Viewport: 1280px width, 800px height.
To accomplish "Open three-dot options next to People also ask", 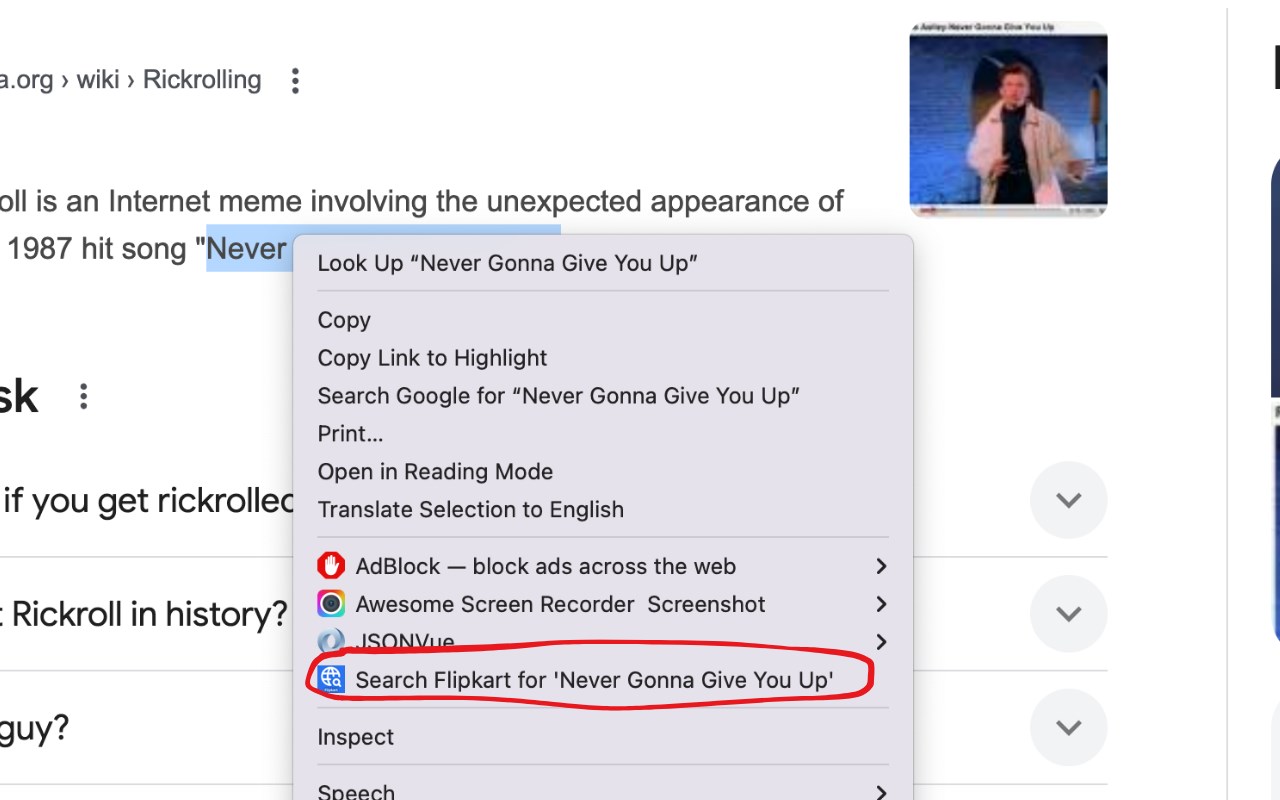I will pos(84,397).
